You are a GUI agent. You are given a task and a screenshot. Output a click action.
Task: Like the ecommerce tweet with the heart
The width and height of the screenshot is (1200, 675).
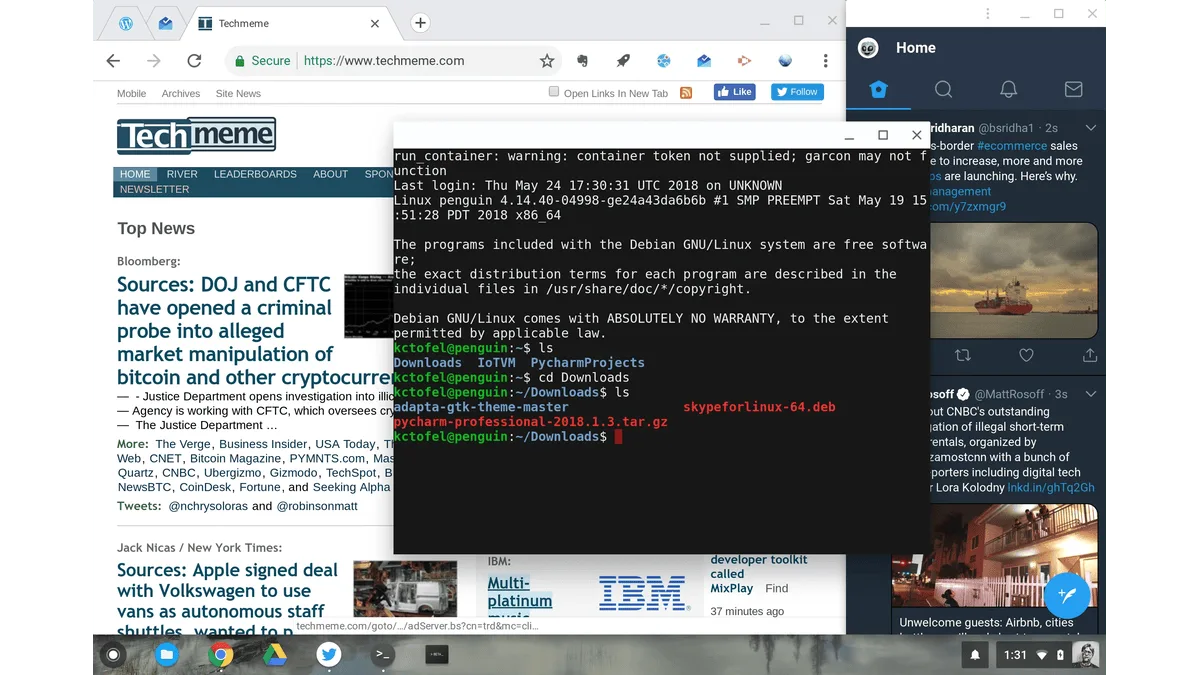(x=1026, y=355)
